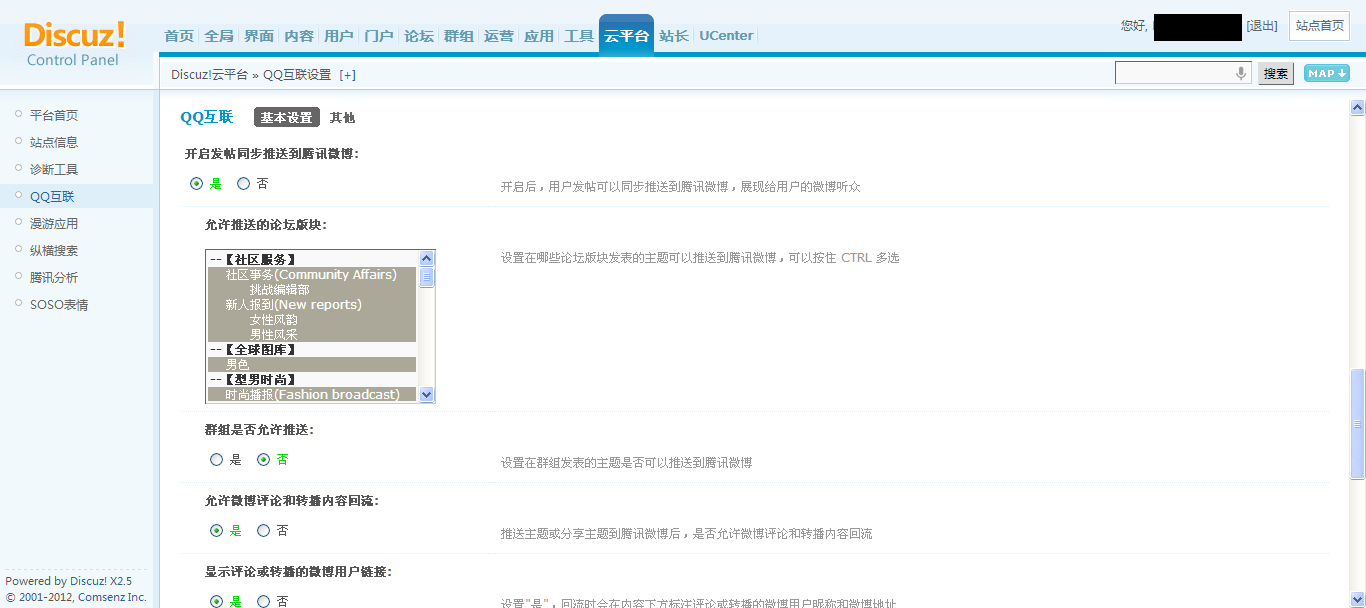Click the 退出 logout link
Image resolution: width=1366 pixels, height=608 pixels.
coord(1262,26)
